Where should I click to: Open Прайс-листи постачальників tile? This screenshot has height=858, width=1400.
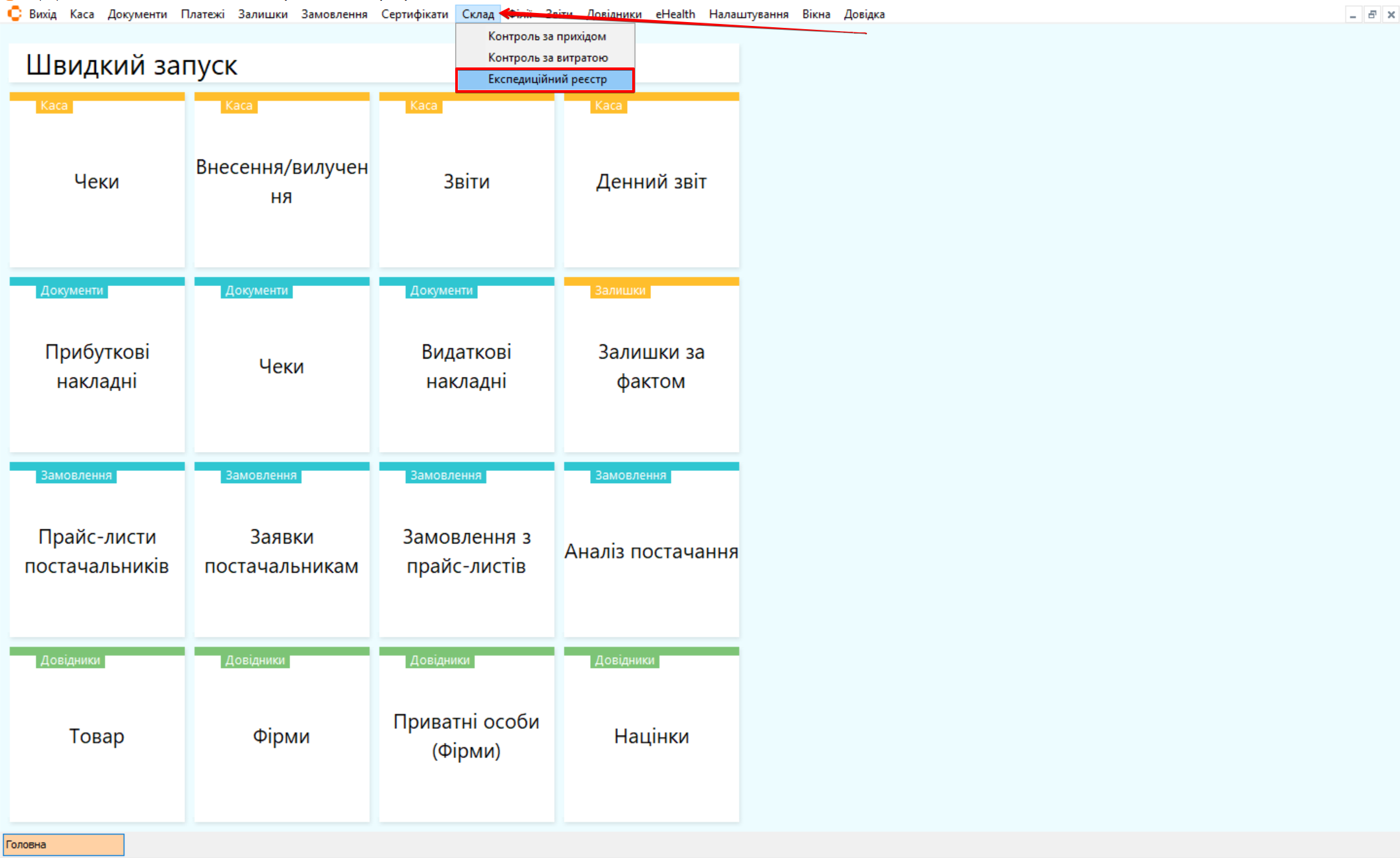pos(97,551)
